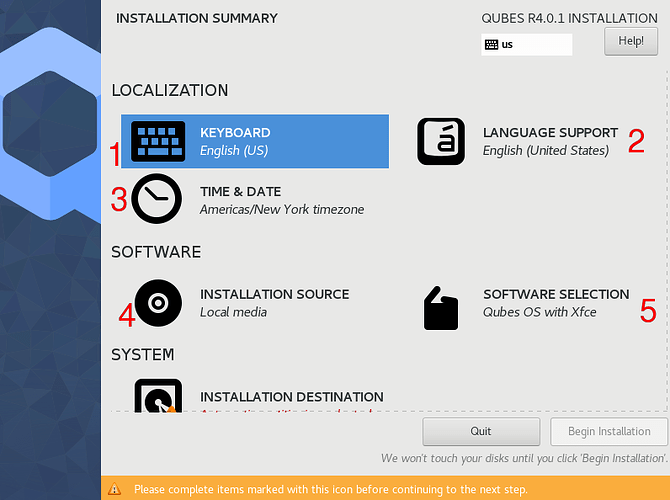
Task: Open LANGUAGE SUPPORT settings label
Action: coord(550,132)
